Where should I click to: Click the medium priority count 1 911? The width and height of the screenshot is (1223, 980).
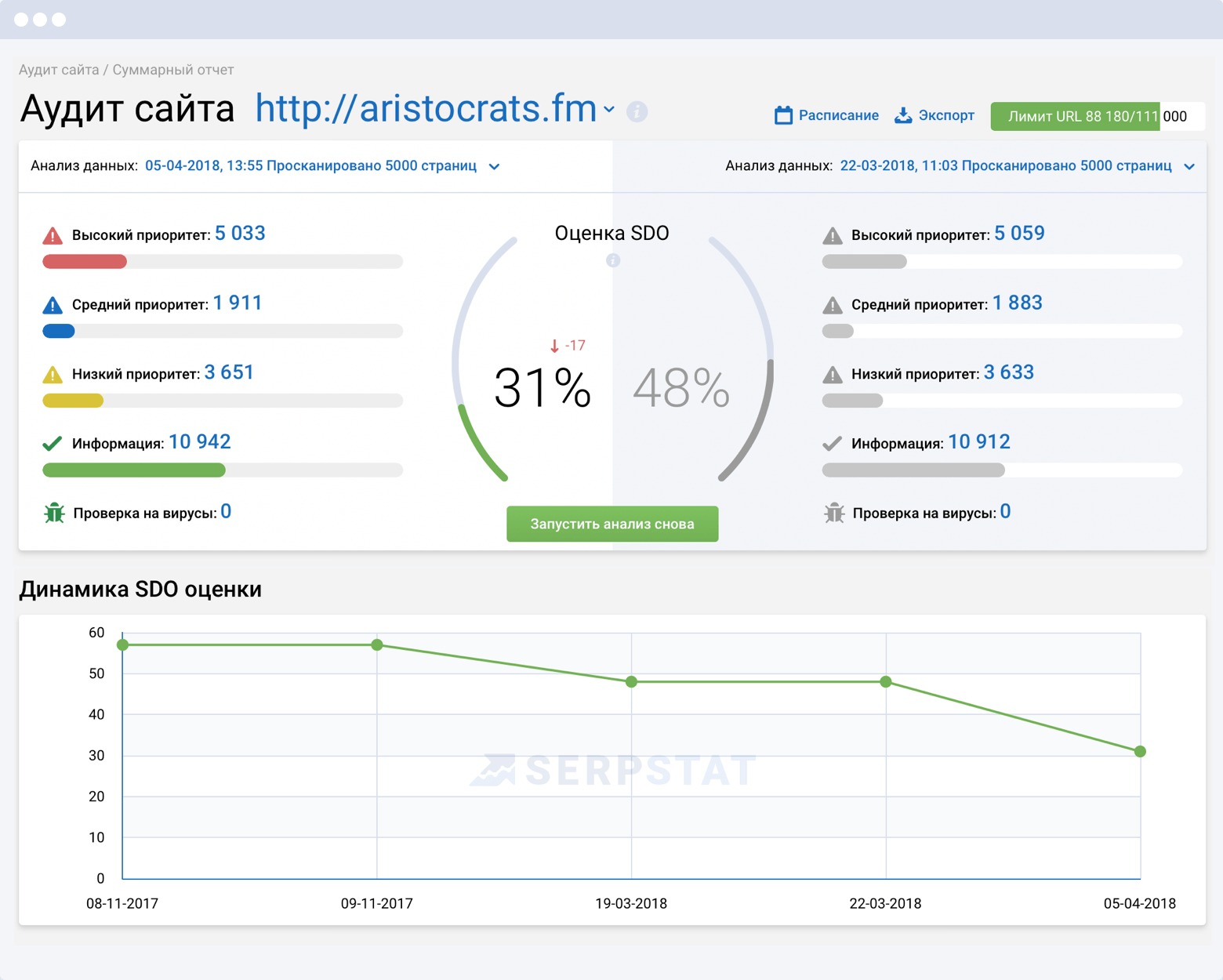238,303
